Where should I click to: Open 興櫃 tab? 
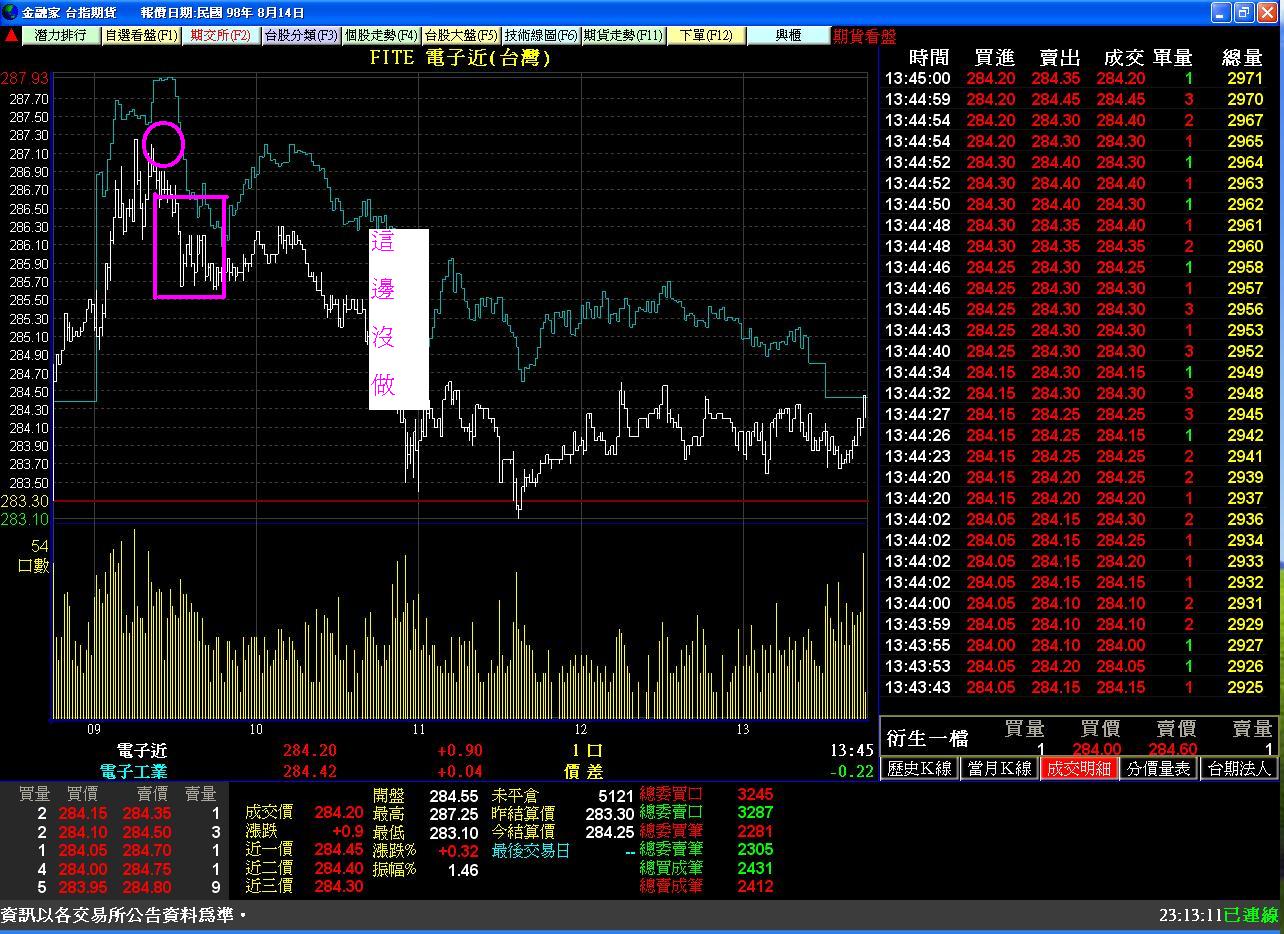coord(788,35)
